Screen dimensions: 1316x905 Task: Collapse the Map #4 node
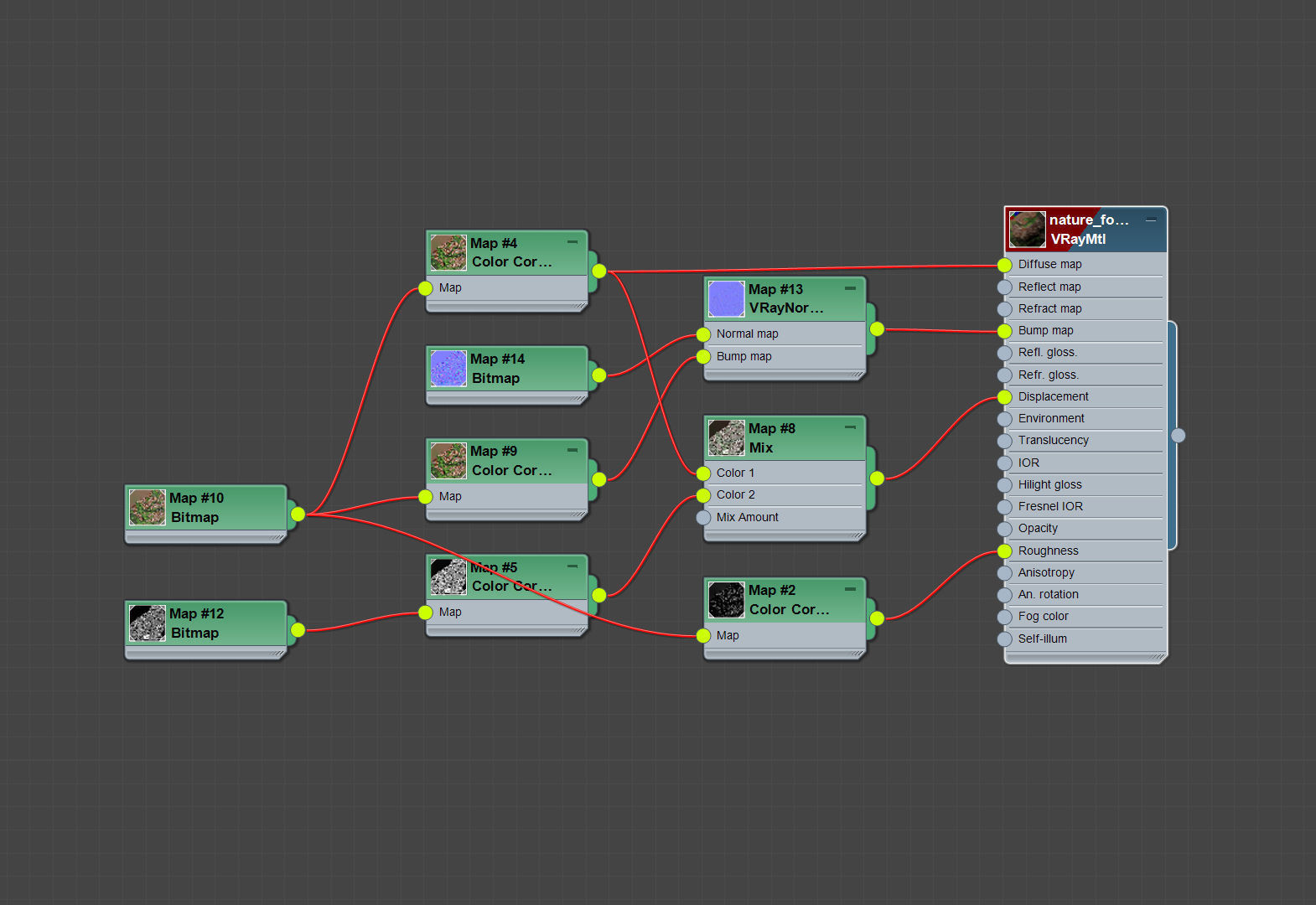(x=573, y=242)
